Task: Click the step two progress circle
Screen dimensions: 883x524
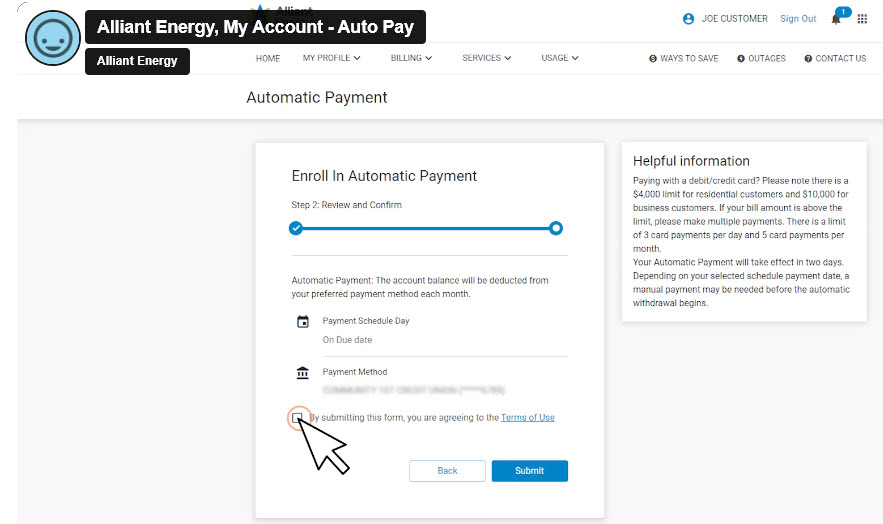Action: pyautogui.click(x=556, y=228)
